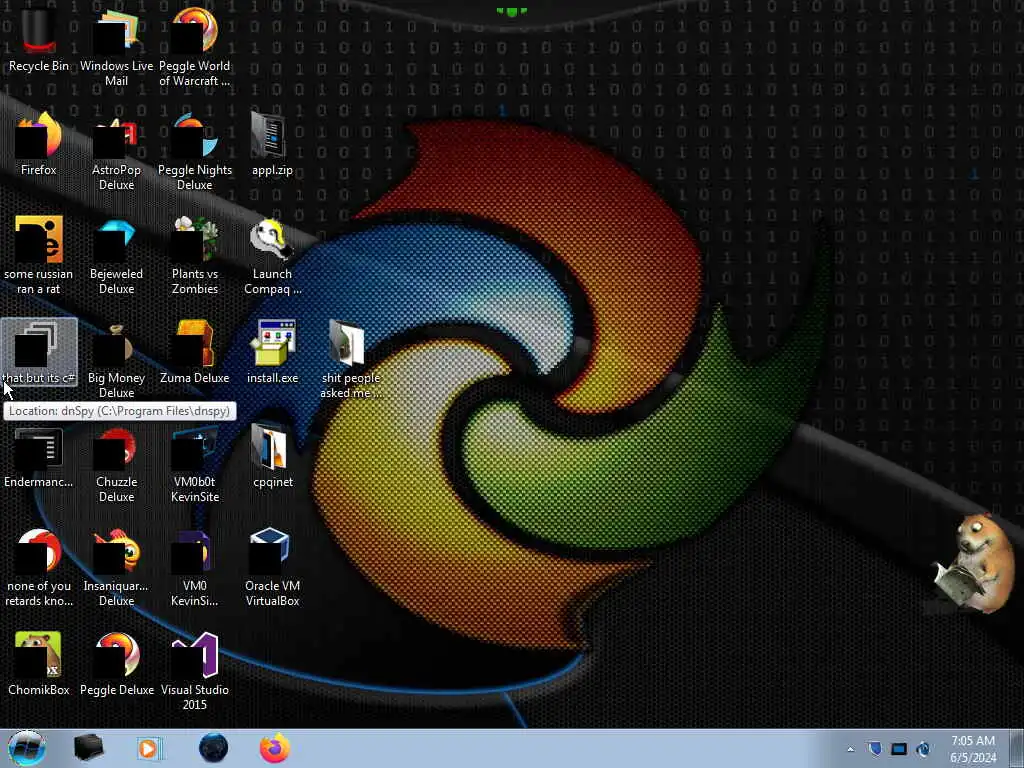Open the 'shit people asked me' folder
The height and width of the screenshot is (768, 1024).
click(351, 359)
